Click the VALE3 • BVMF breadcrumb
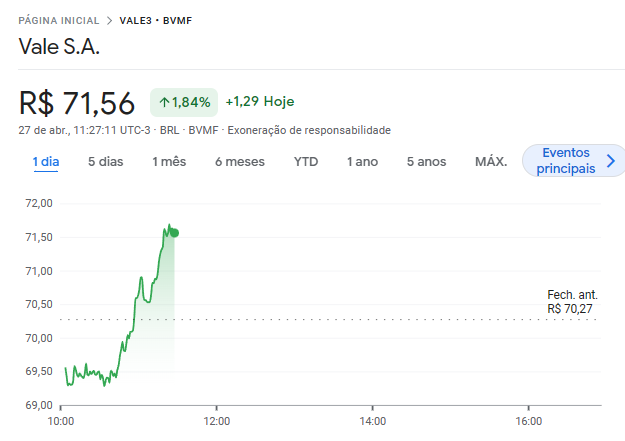Image resolution: width=625 pixels, height=441 pixels. [153, 20]
